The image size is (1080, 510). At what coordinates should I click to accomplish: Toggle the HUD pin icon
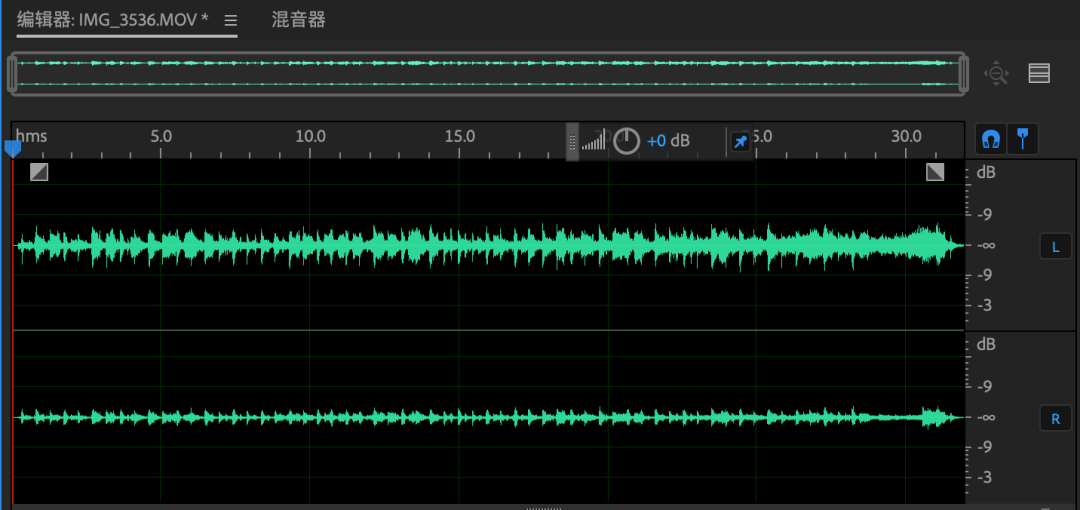[x=740, y=142]
